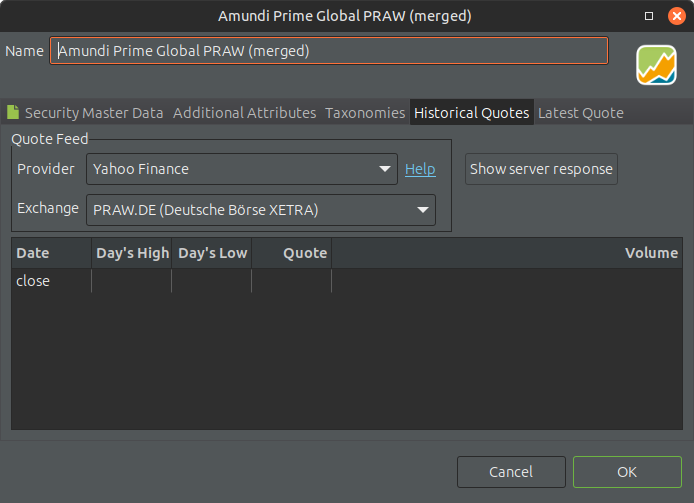Image resolution: width=694 pixels, height=503 pixels.
Task: Select the Historical Quotes tab
Action: (x=471, y=113)
